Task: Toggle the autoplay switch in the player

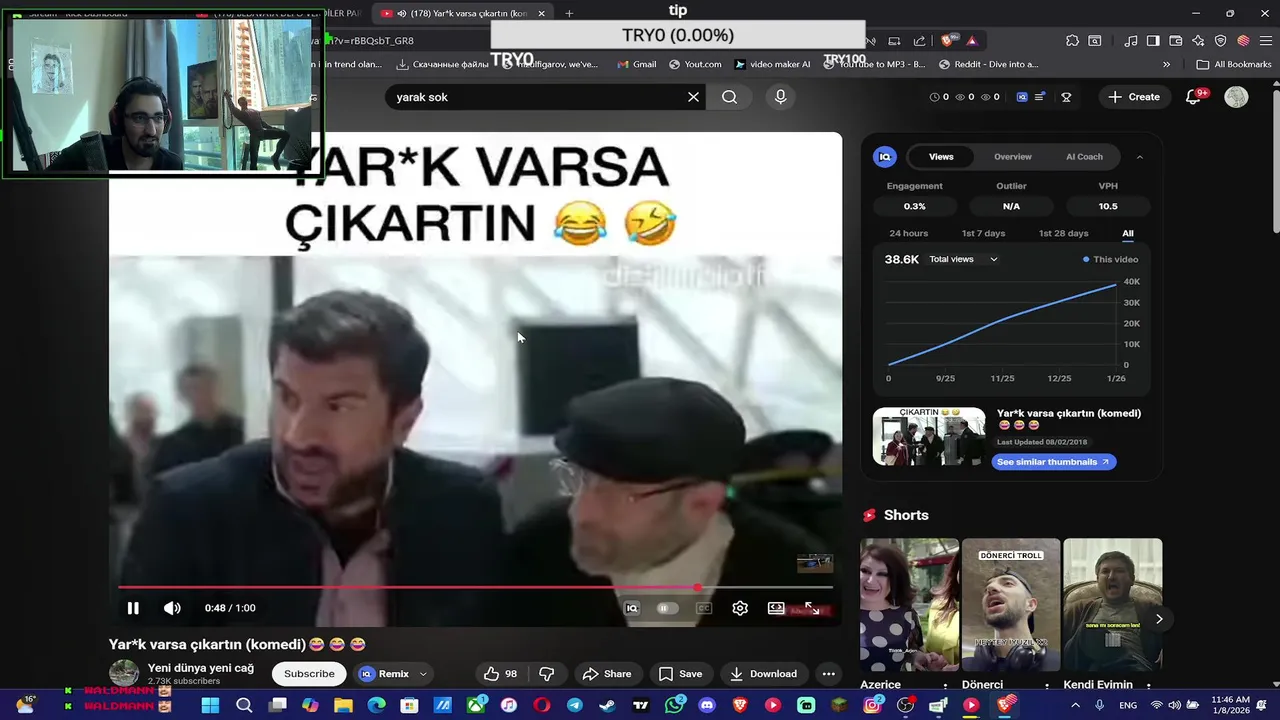Action: (x=667, y=608)
